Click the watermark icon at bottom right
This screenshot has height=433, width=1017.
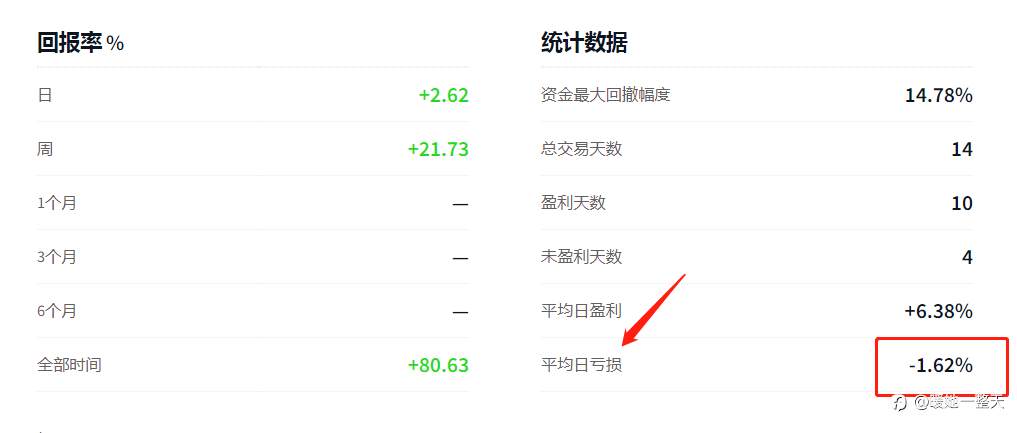(901, 403)
